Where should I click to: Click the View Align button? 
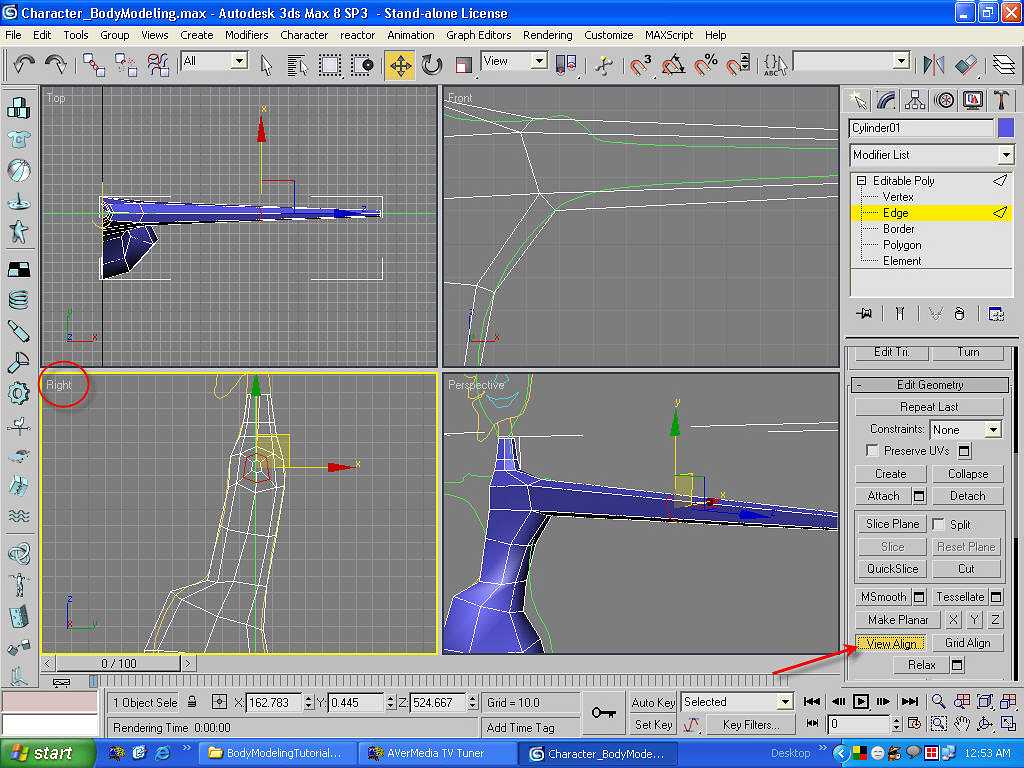pyautogui.click(x=891, y=643)
